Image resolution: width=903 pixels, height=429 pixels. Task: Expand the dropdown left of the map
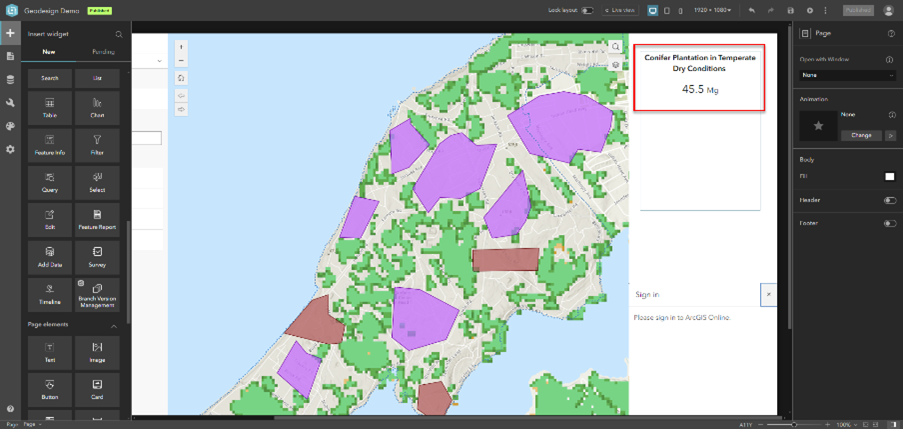(x=159, y=60)
